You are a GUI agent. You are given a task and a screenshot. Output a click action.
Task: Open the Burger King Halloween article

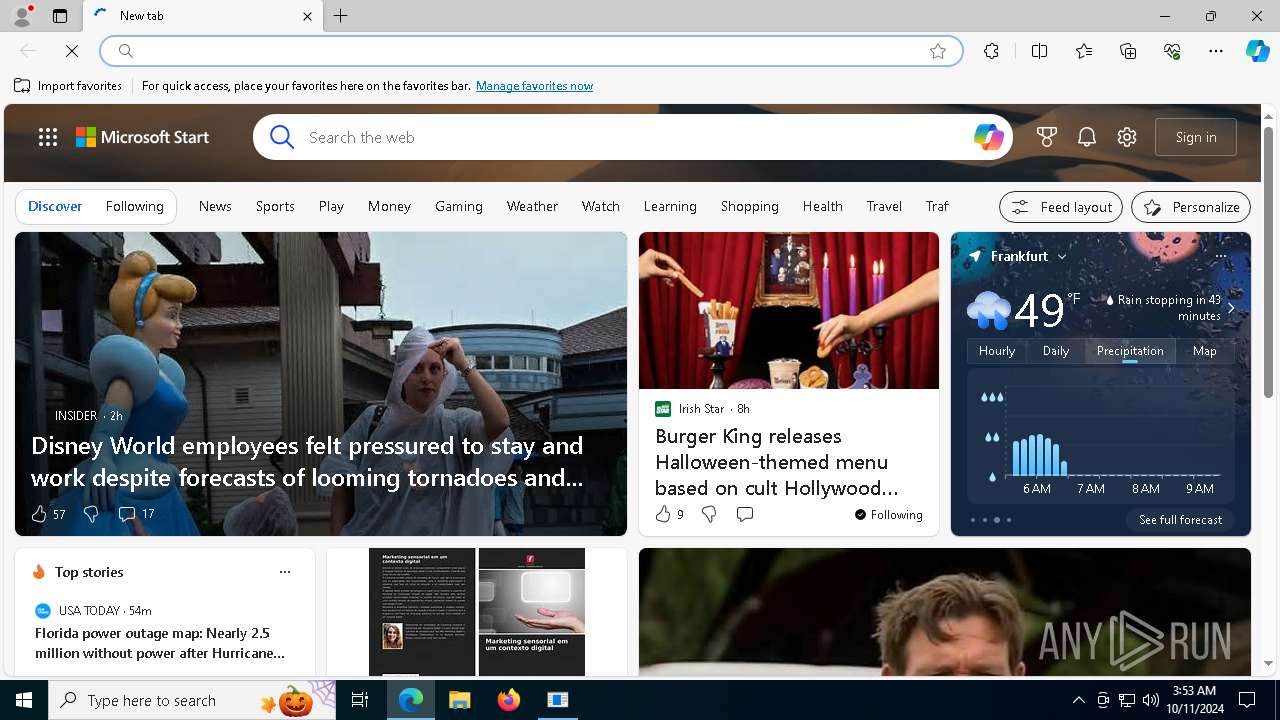click(x=776, y=462)
